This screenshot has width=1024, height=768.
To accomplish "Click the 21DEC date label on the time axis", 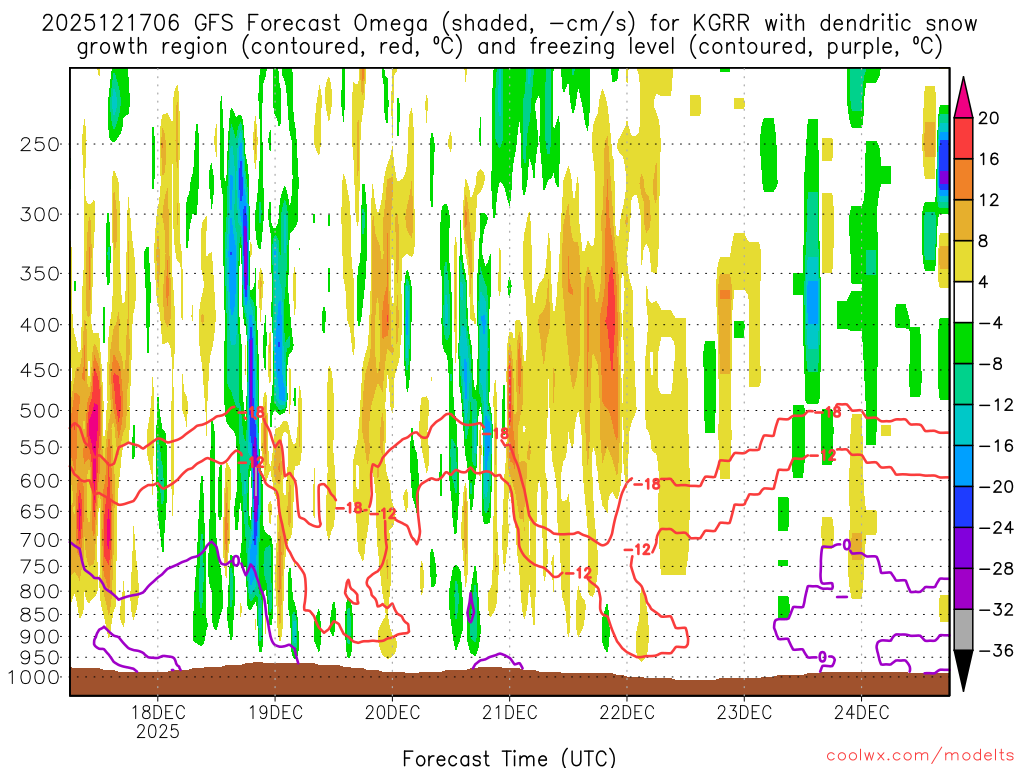I will tap(509, 713).
